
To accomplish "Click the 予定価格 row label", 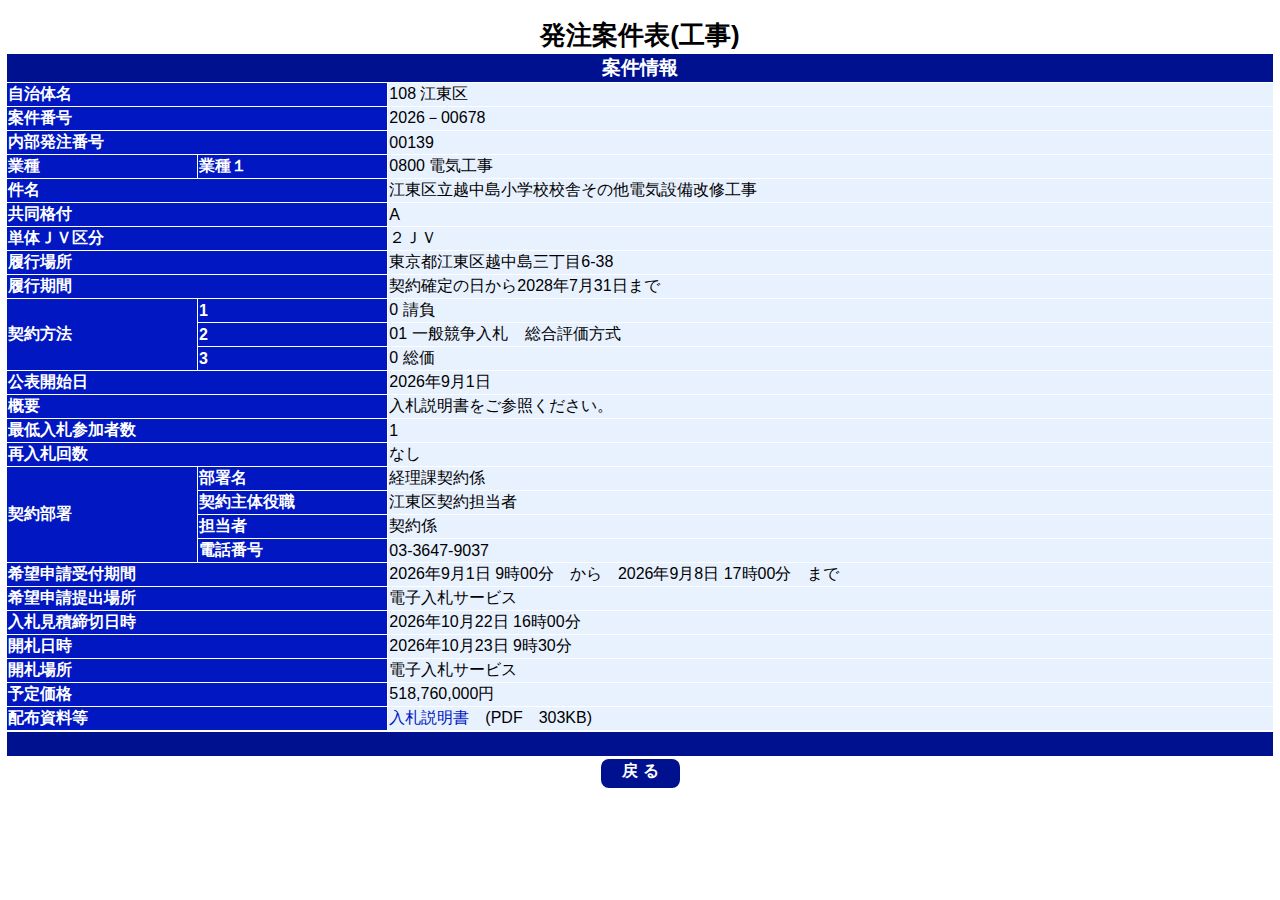I will pyautogui.click(x=197, y=694).
